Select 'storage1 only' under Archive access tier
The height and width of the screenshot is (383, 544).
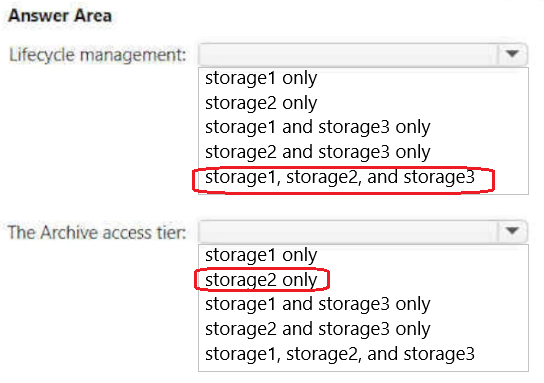tap(261, 255)
